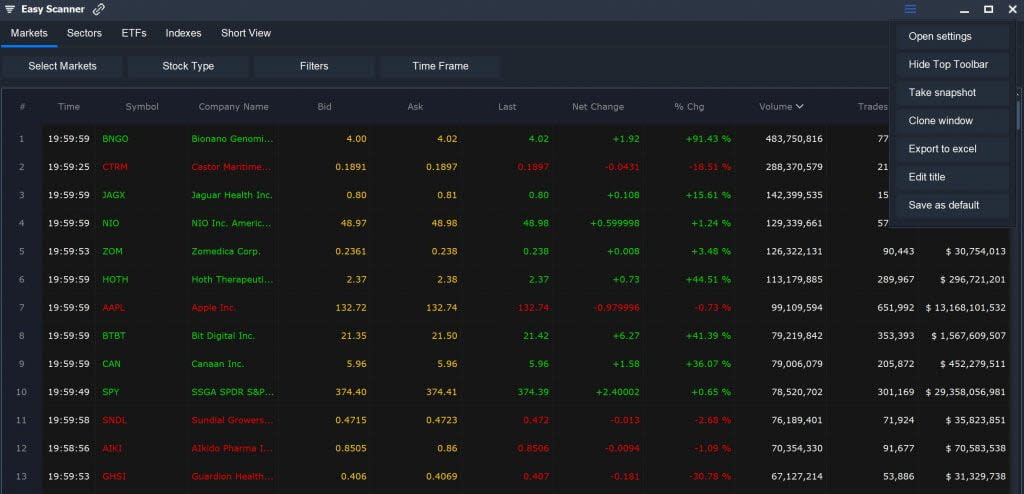Click the BTBT symbol
This screenshot has height=494, width=1024.
click(x=114, y=335)
